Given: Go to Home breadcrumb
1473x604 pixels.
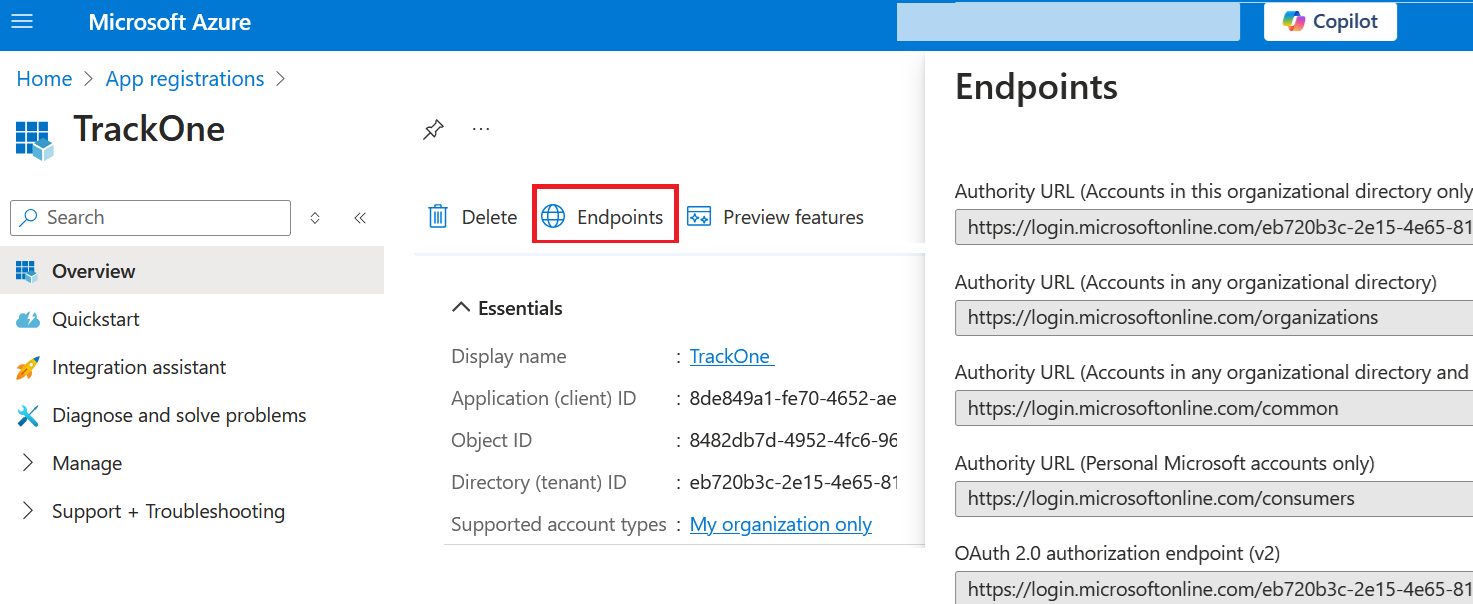Looking at the screenshot, I should (x=44, y=79).
